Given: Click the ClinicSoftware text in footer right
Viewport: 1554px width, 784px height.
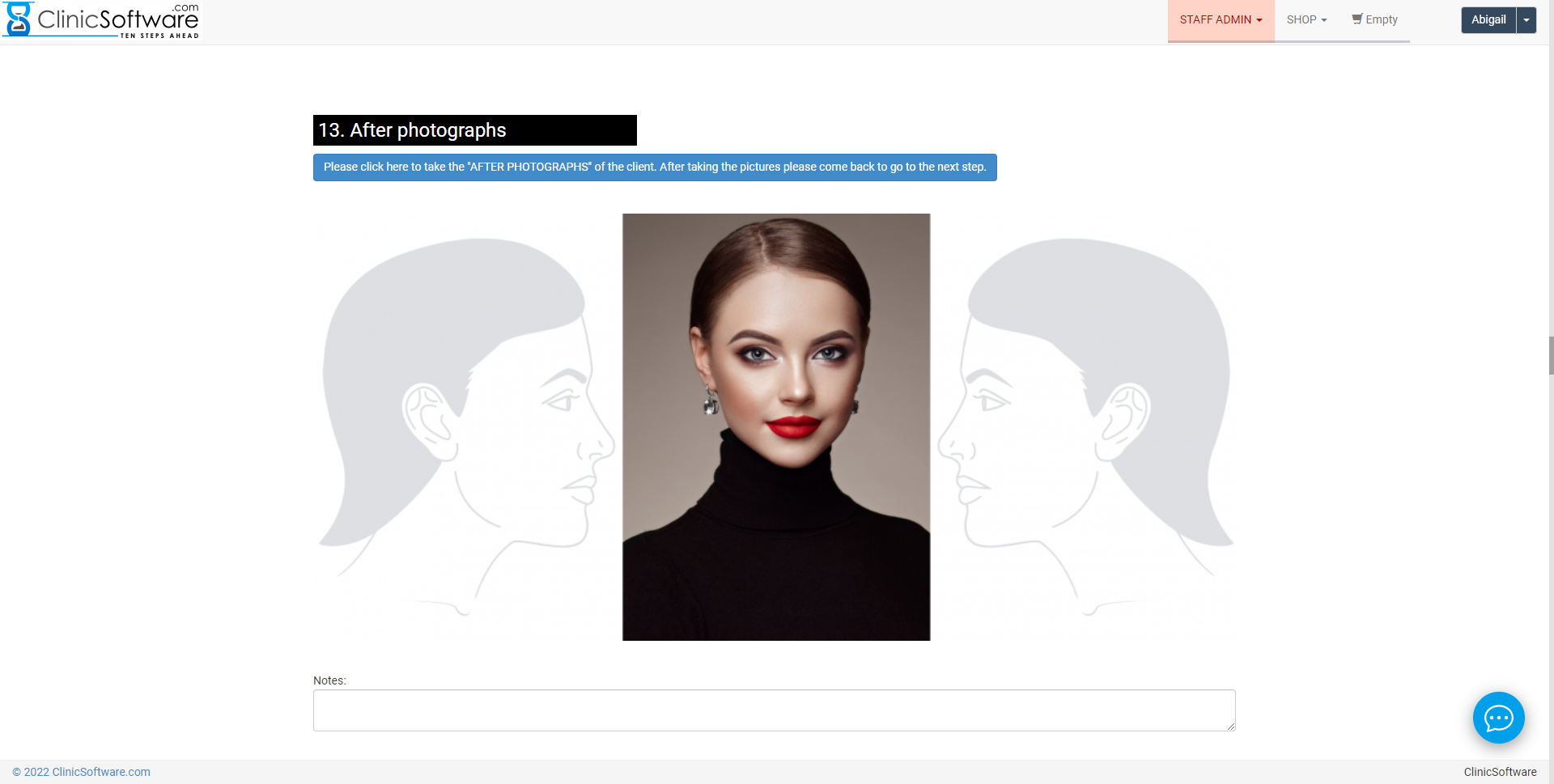Looking at the screenshot, I should pos(1499,772).
